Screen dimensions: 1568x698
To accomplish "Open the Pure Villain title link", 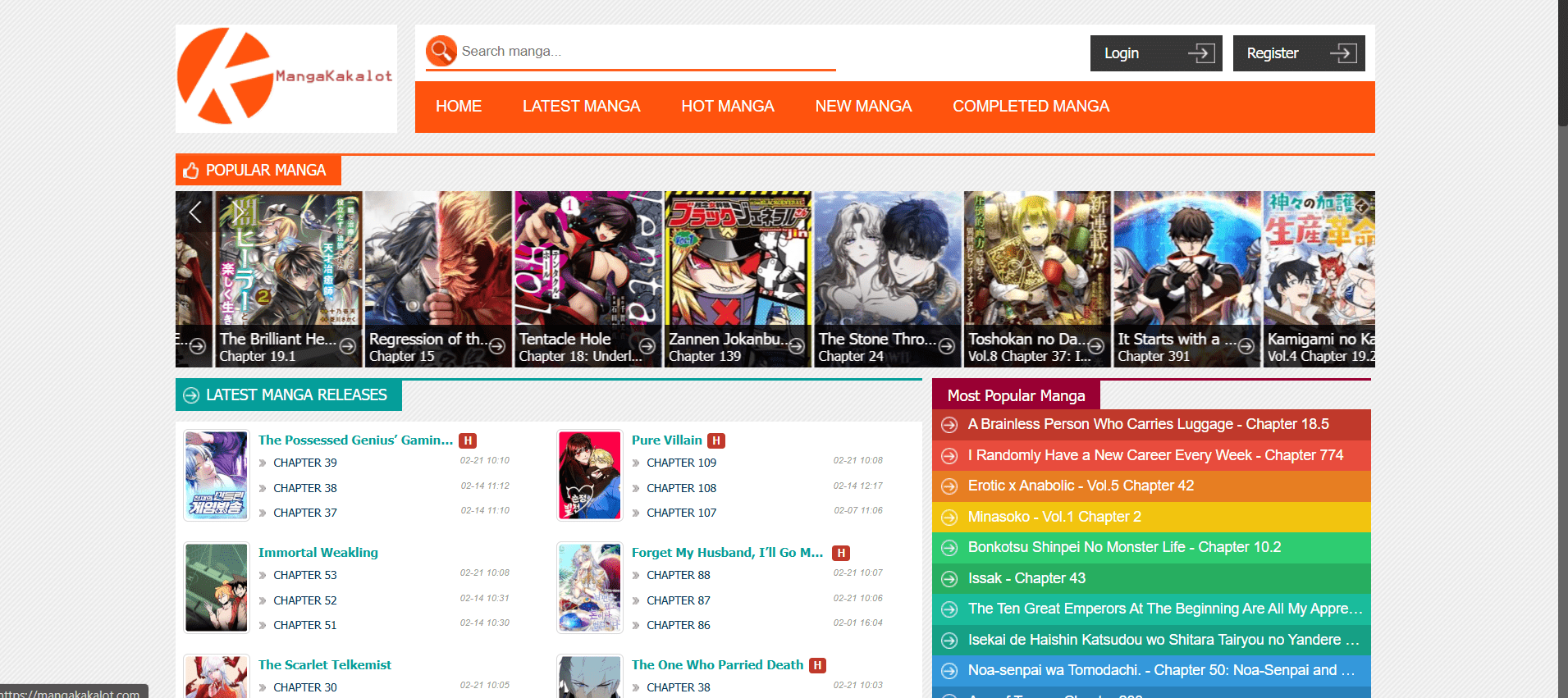I will click(667, 440).
